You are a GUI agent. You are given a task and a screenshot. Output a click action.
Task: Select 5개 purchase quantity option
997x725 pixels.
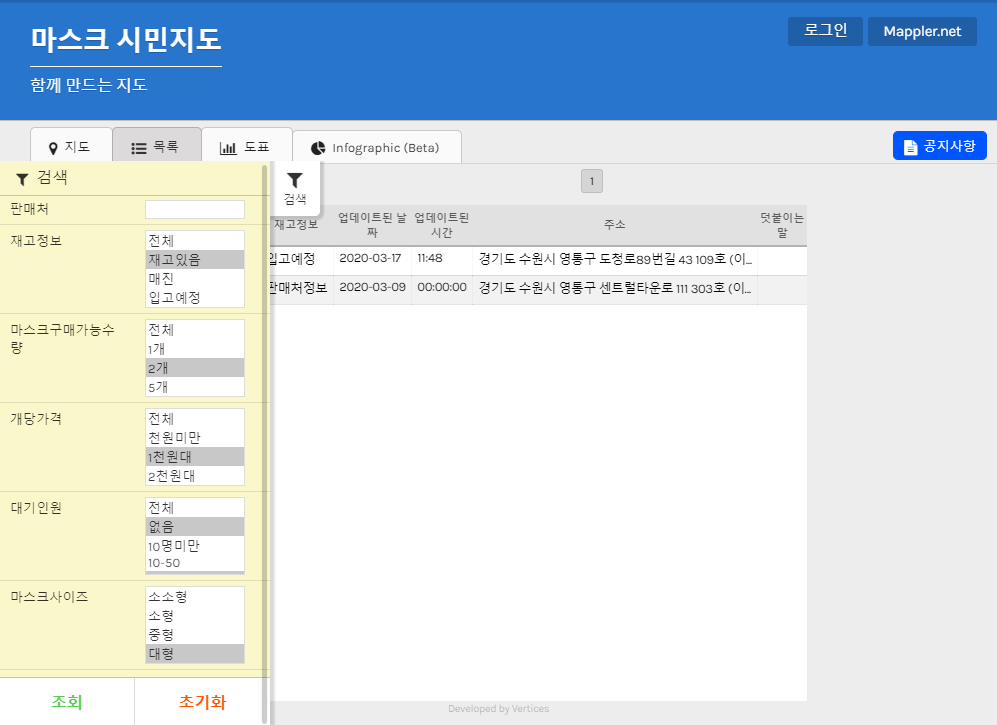195,387
